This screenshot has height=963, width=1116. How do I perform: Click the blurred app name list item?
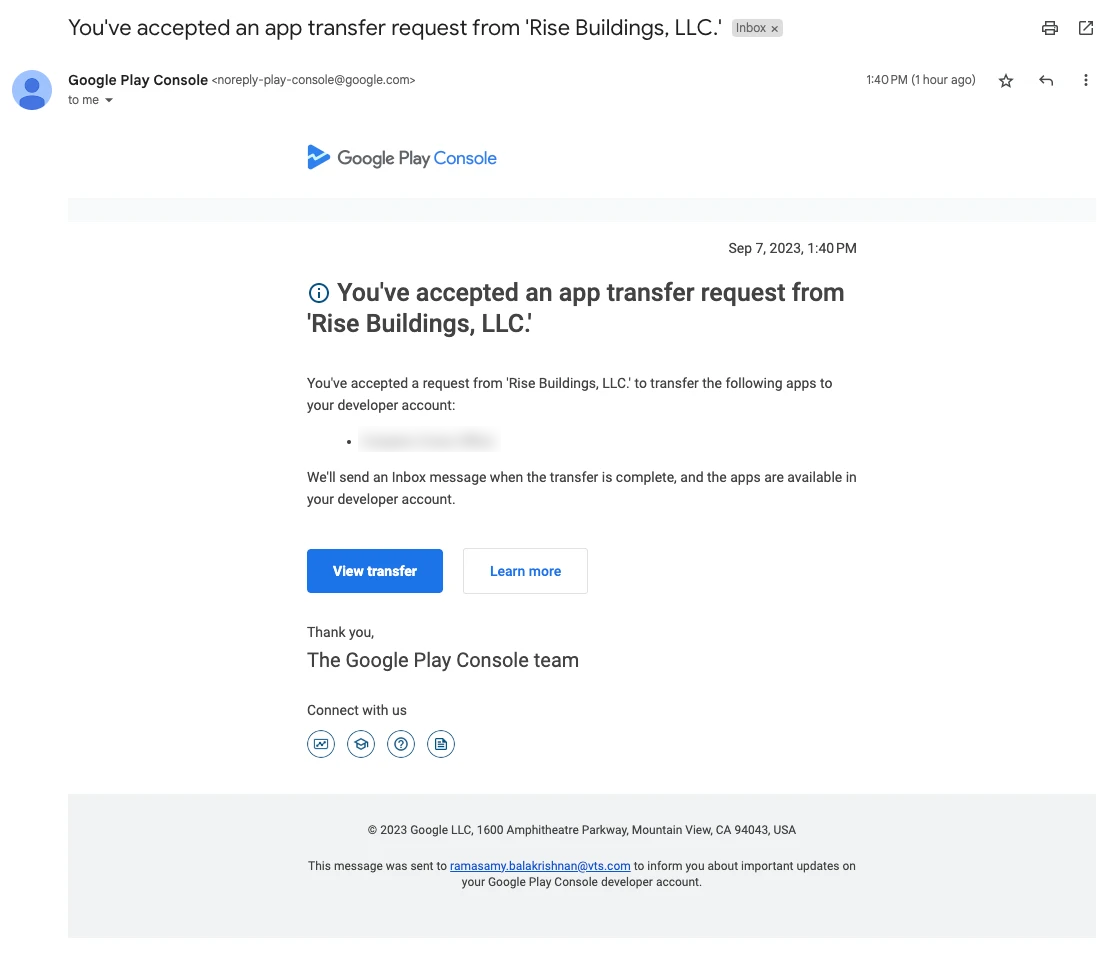click(x=427, y=441)
